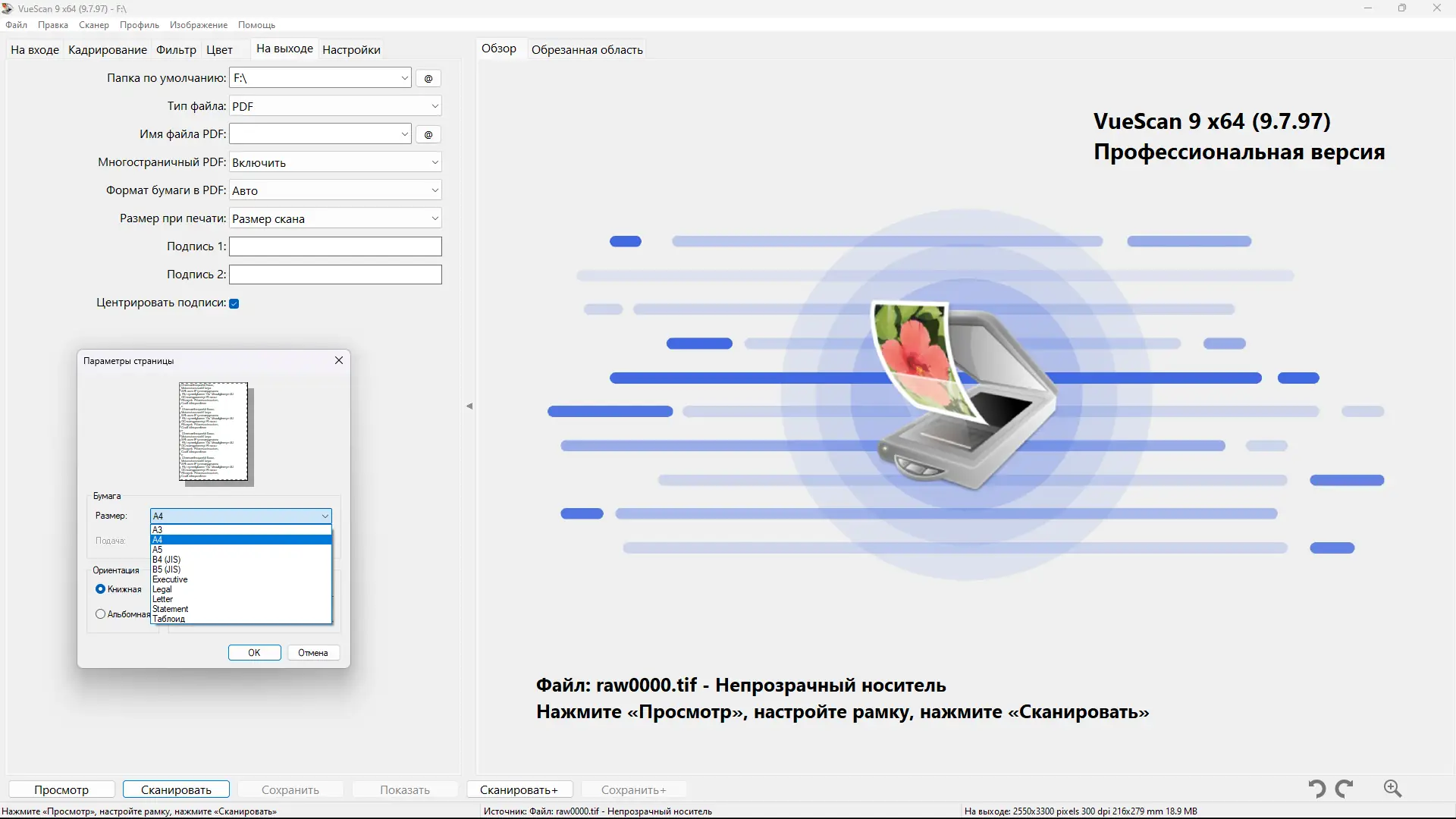This screenshot has width=1456, height=819.
Task: Click the page preview thumbnail
Action: coord(214,432)
